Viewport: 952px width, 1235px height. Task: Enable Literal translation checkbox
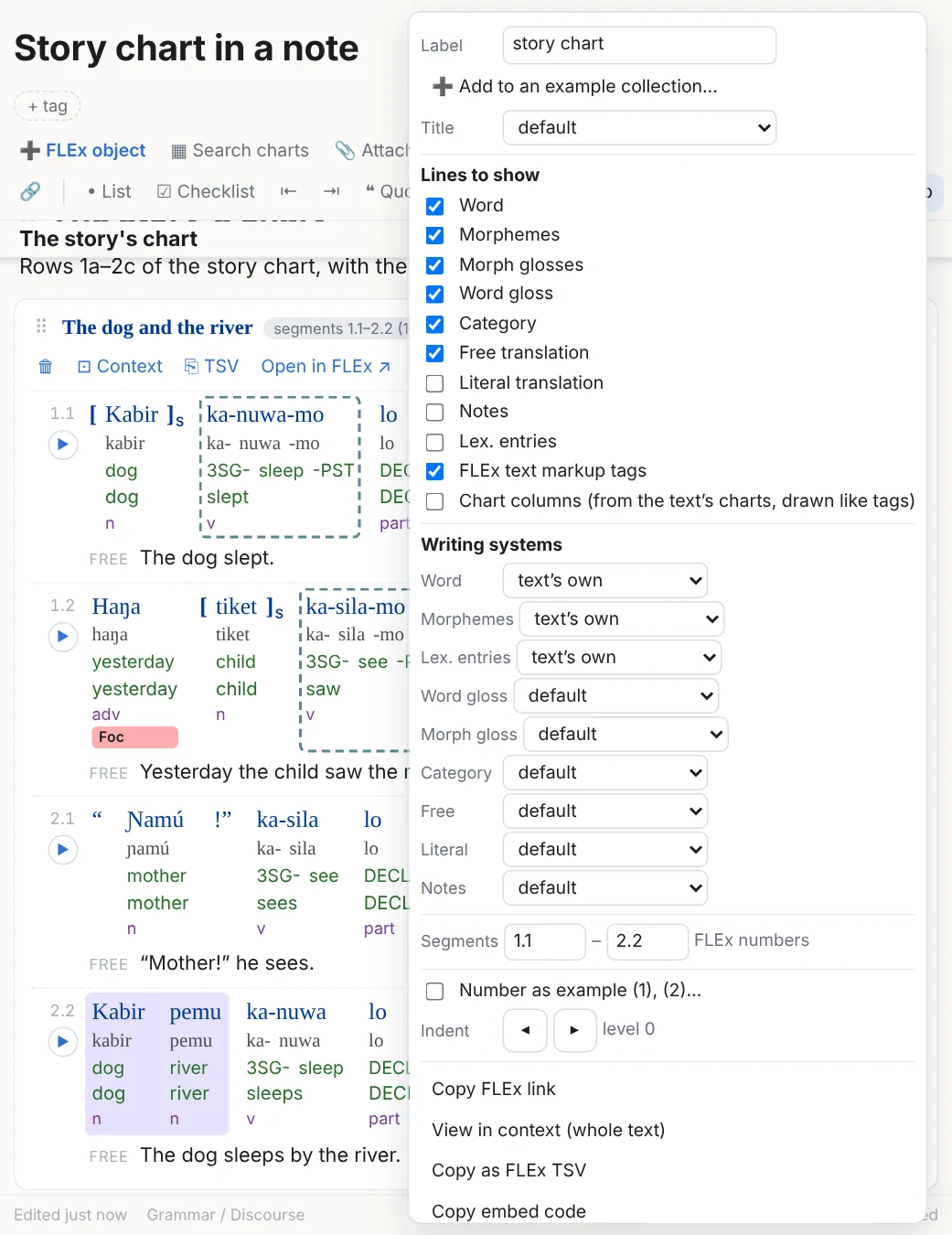click(435, 383)
